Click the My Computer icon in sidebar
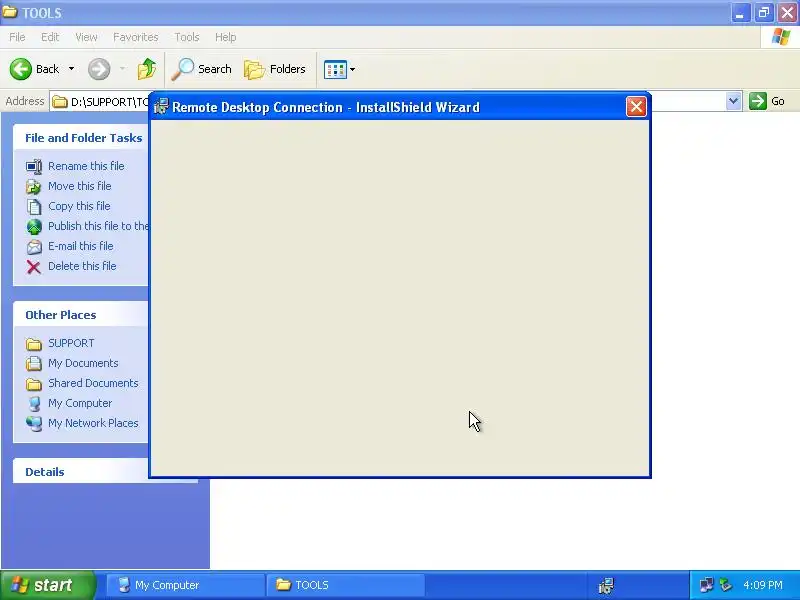Viewport: 800px width, 600px height. coord(34,404)
